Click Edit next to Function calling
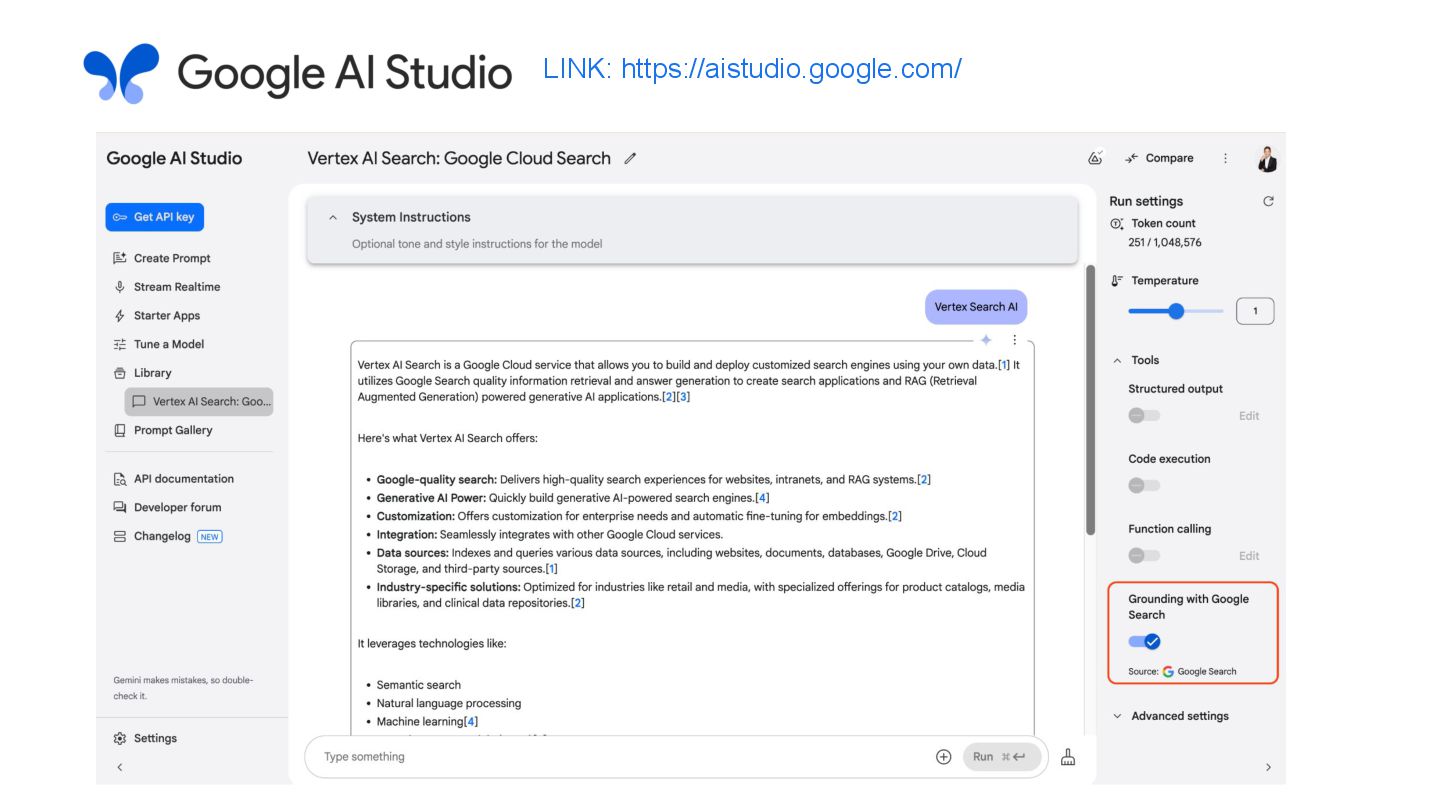 1249,556
